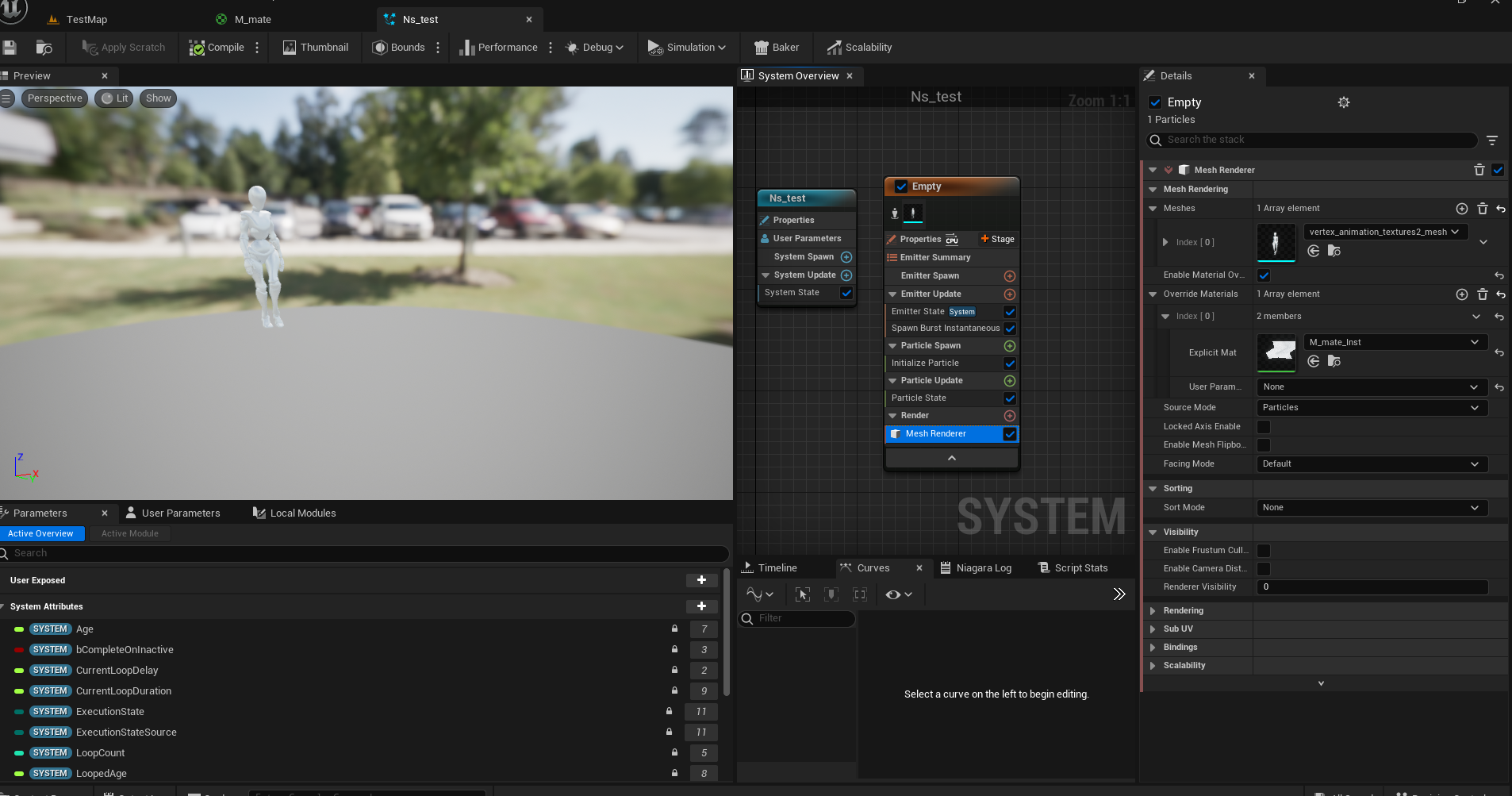Click the Active Module button
Image resolution: width=1512 pixels, height=796 pixels.
pyautogui.click(x=130, y=534)
